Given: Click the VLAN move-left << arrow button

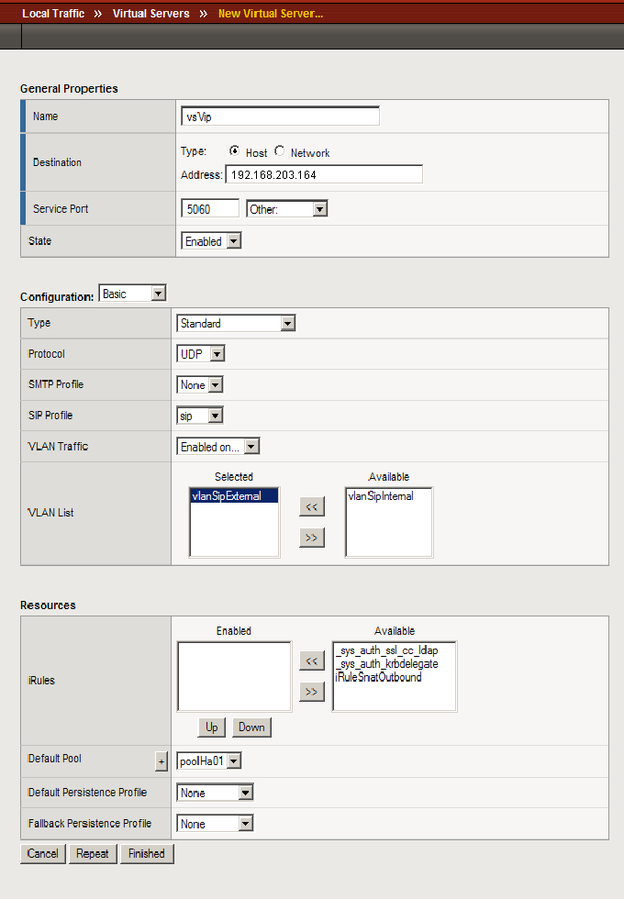Looking at the screenshot, I should click(312, 507).
